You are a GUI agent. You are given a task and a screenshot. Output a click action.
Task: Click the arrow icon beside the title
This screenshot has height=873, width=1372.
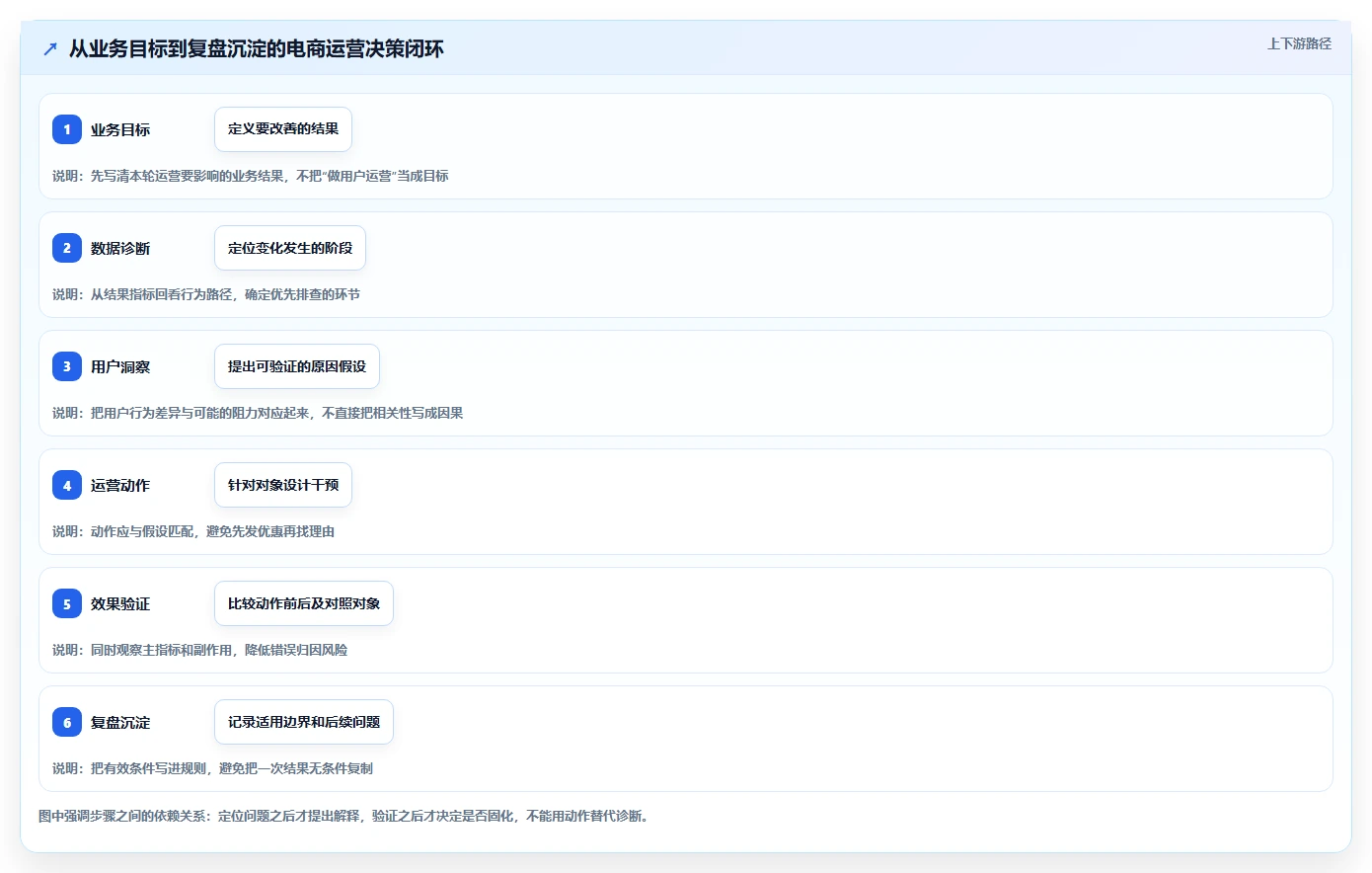pyautogui.click(x=50, y=48)
